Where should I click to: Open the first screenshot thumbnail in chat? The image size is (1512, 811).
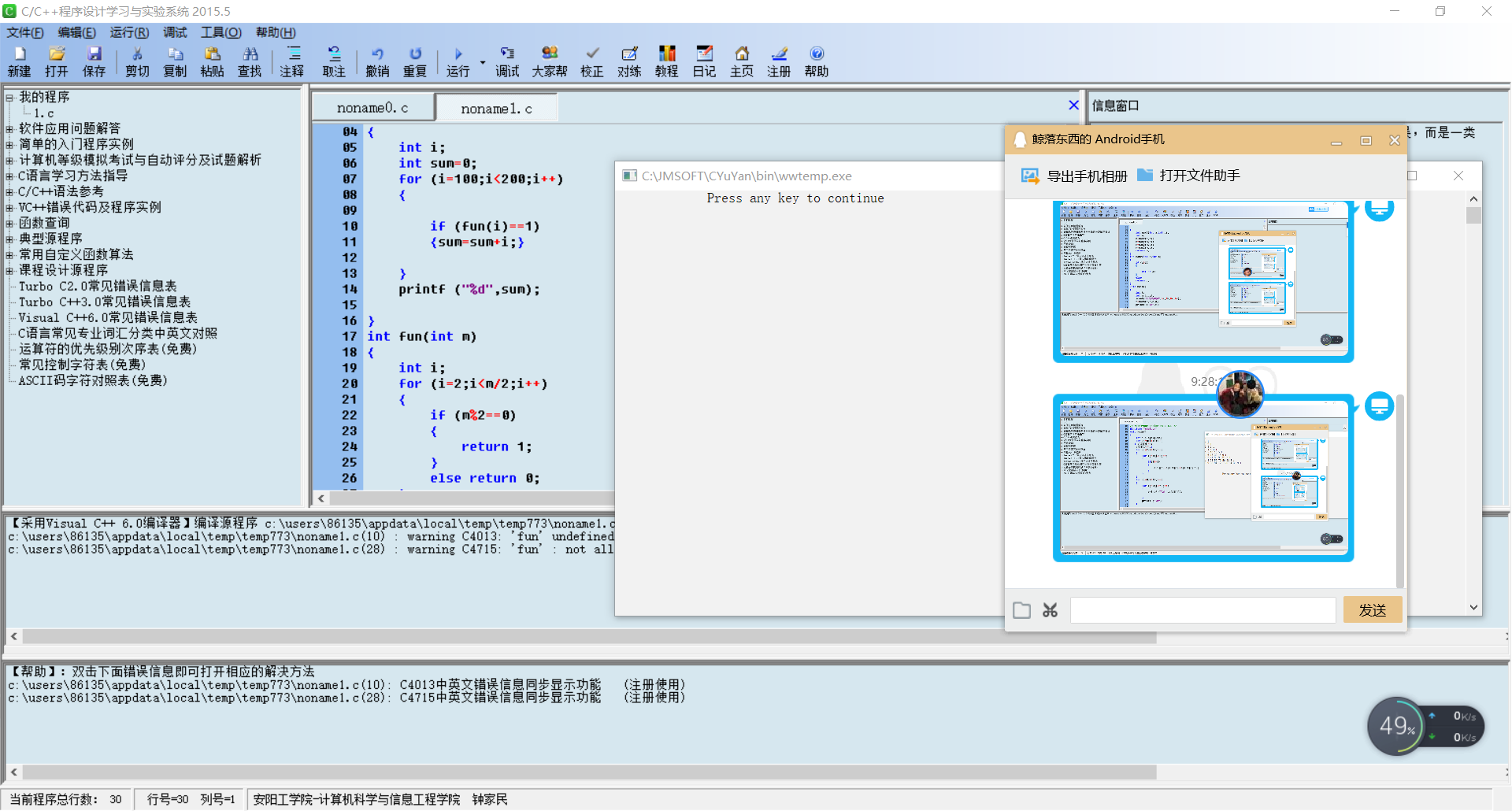point(1203,281)
